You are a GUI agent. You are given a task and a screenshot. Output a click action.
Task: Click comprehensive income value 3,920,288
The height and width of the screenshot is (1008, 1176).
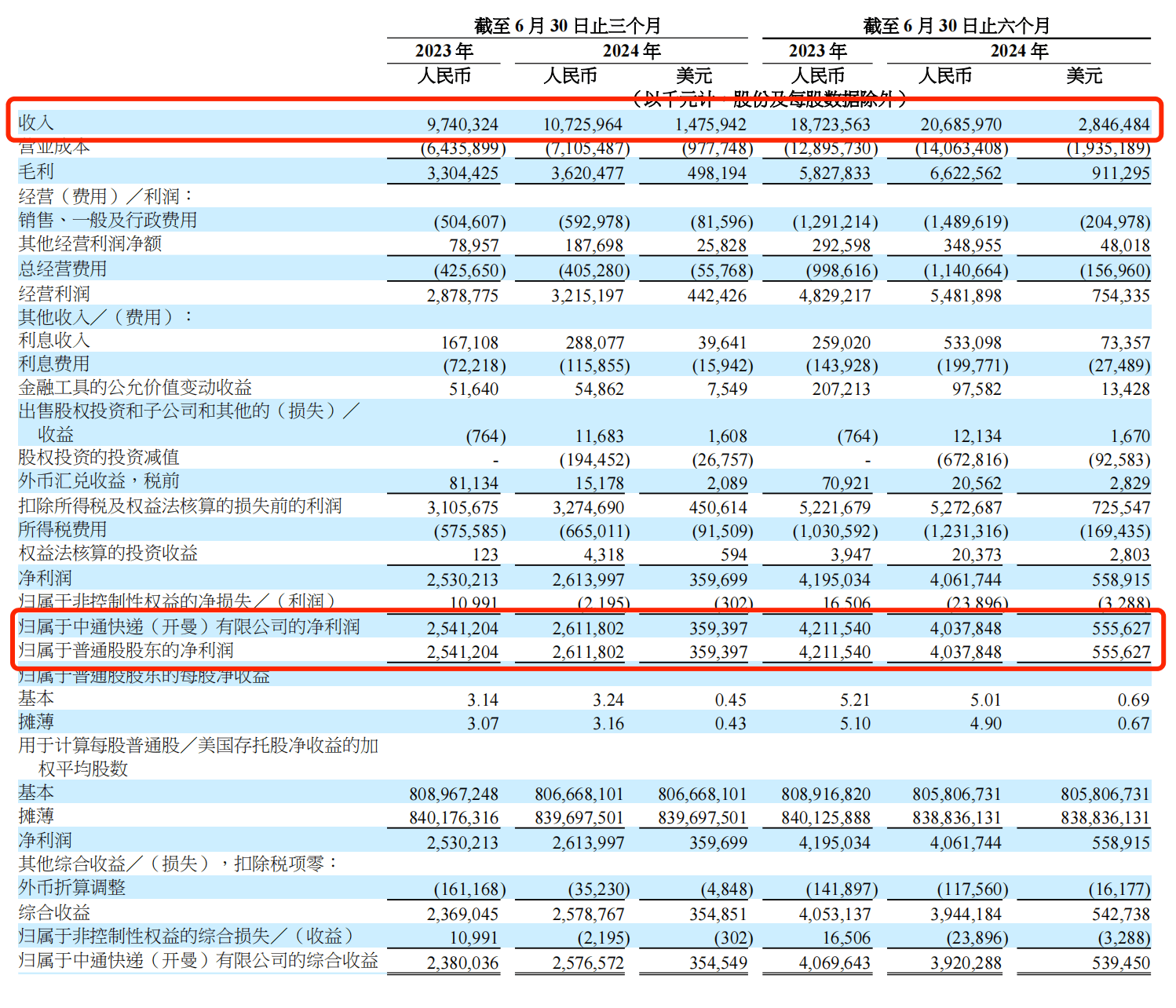coord(966,963)
